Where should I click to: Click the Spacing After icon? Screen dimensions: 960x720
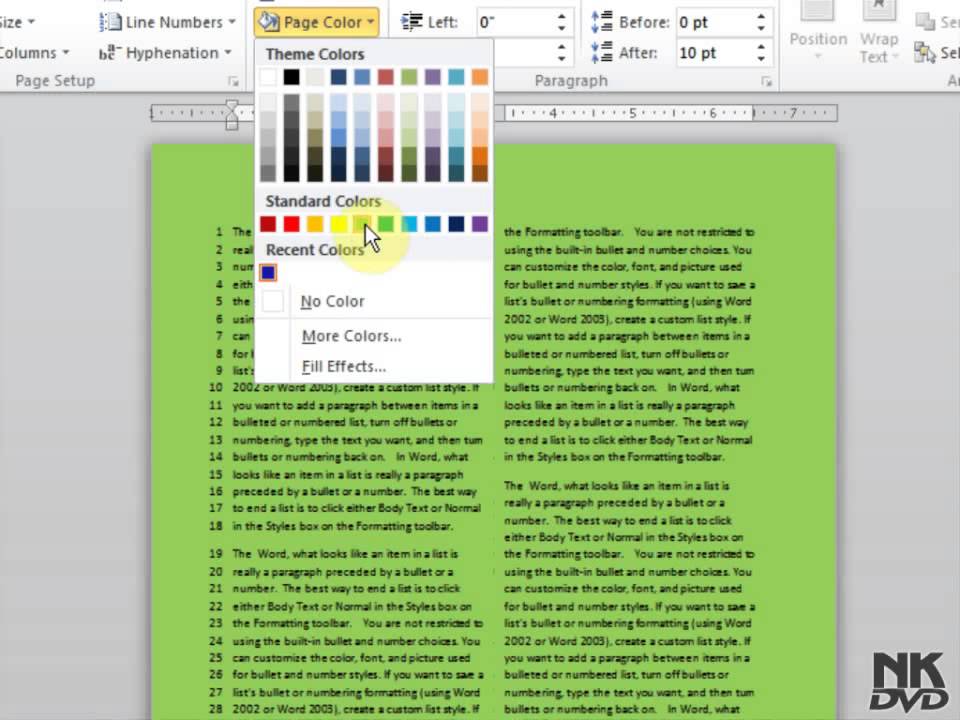(602, 53)
